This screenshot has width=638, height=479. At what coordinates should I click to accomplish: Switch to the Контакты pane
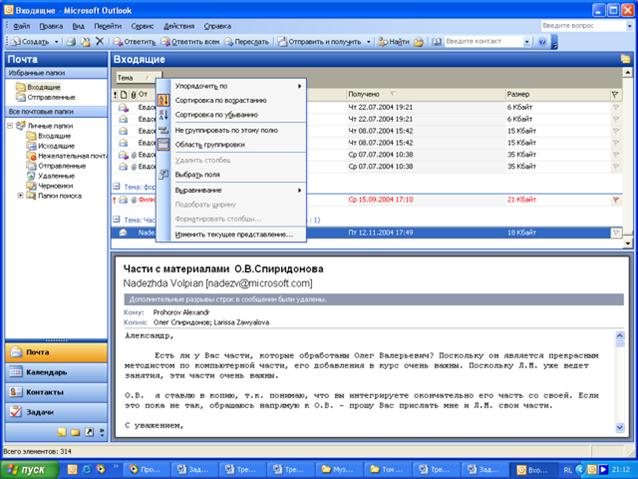(56, 392)
